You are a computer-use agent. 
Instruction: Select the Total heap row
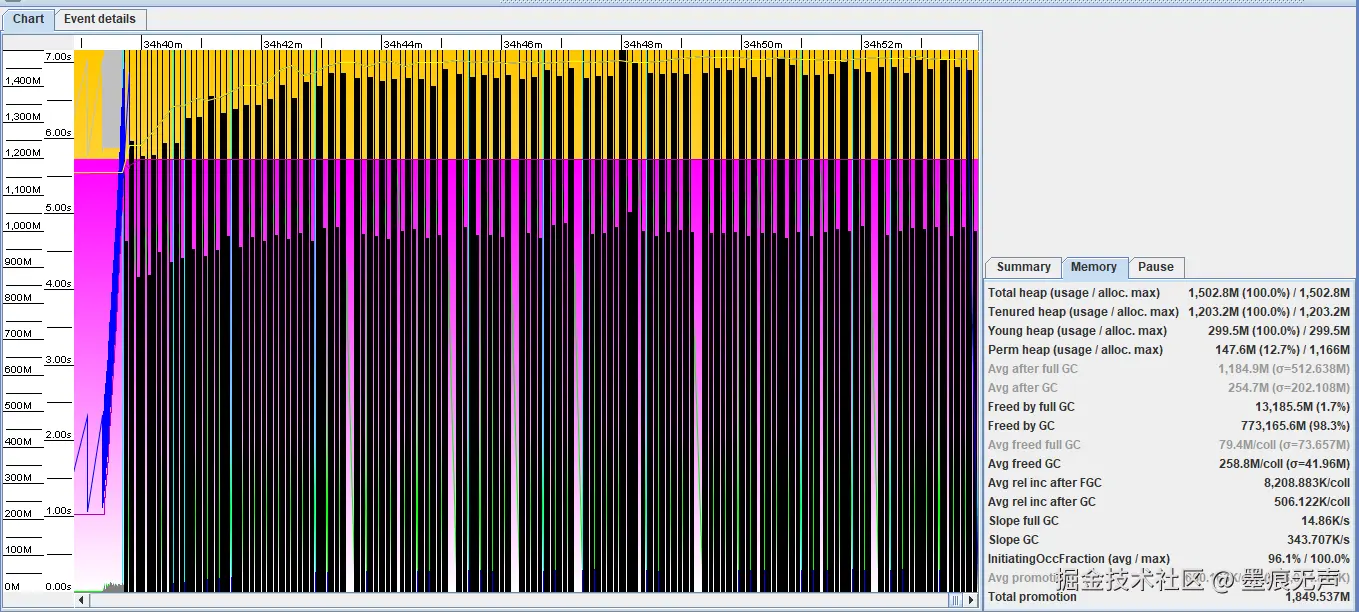1168,293
